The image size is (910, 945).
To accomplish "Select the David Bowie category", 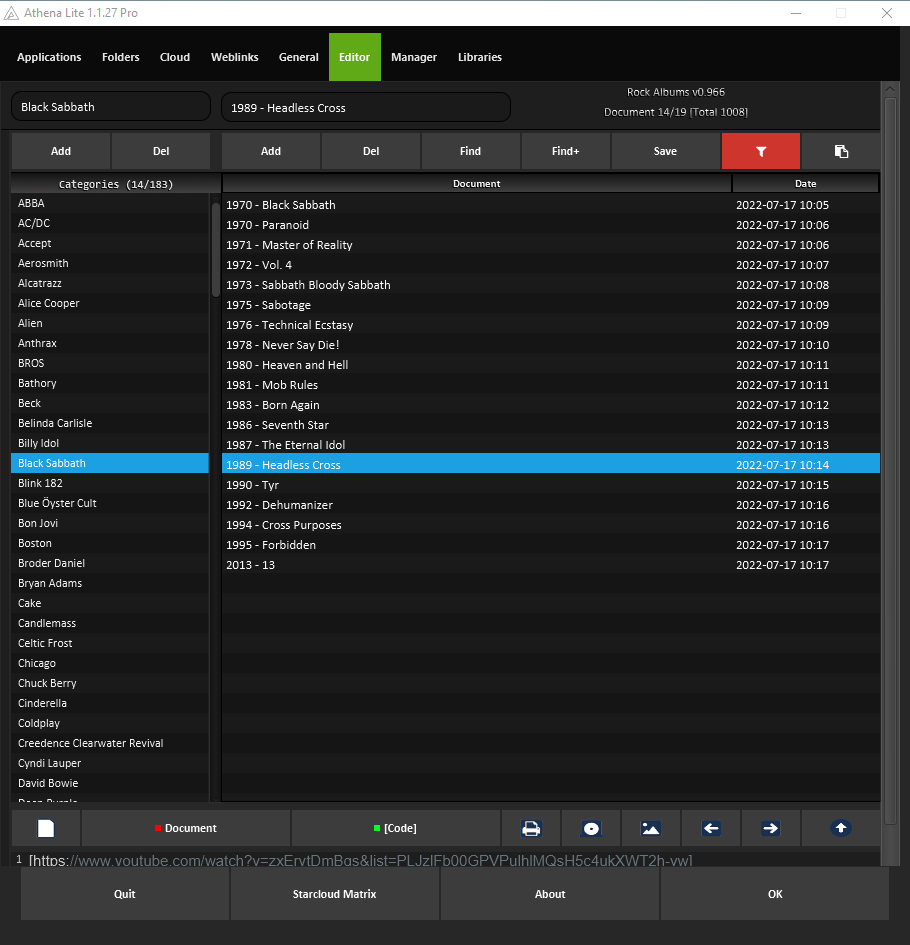I will click(110, 783).
